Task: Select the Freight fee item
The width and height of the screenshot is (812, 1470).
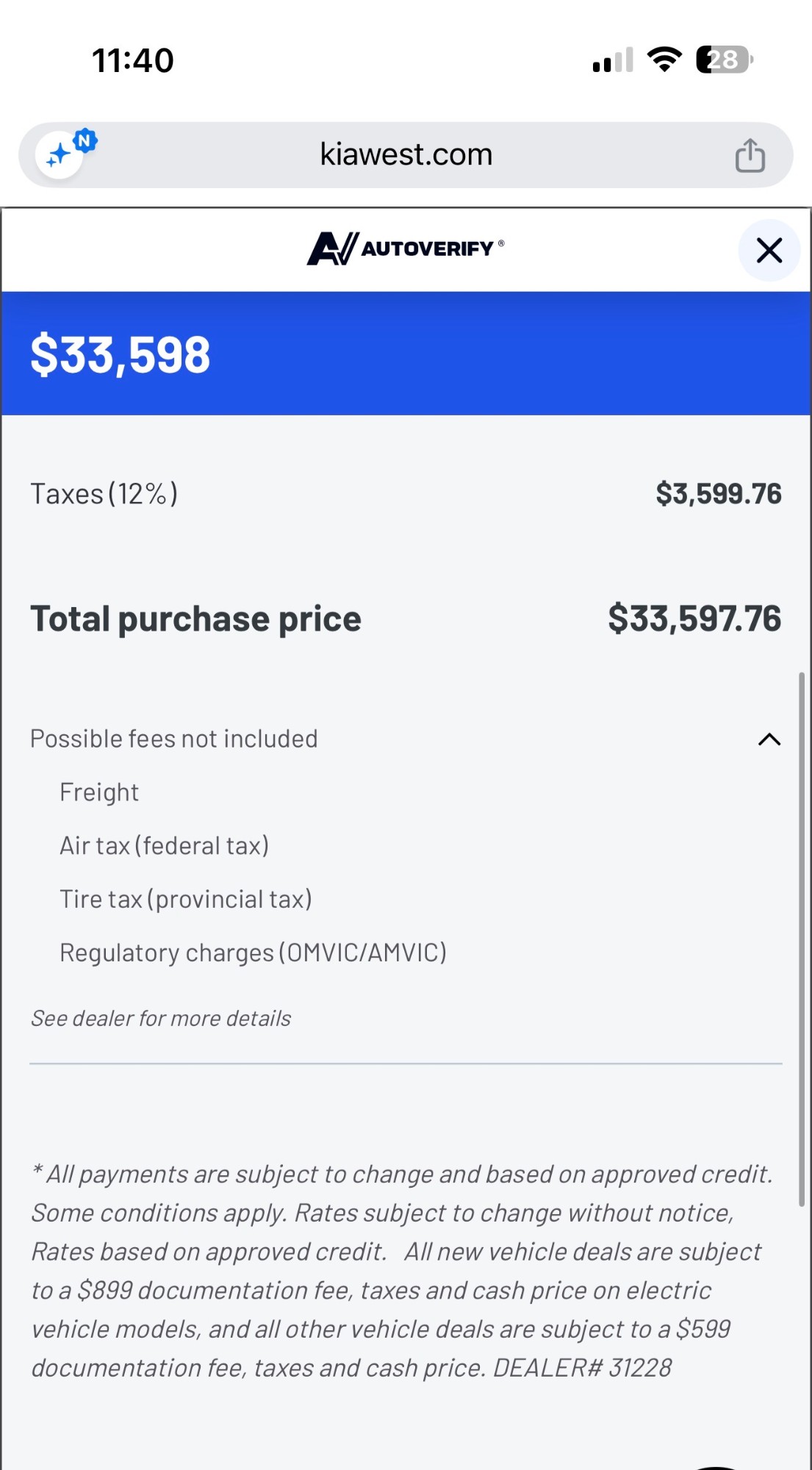Action: (99, 792)
